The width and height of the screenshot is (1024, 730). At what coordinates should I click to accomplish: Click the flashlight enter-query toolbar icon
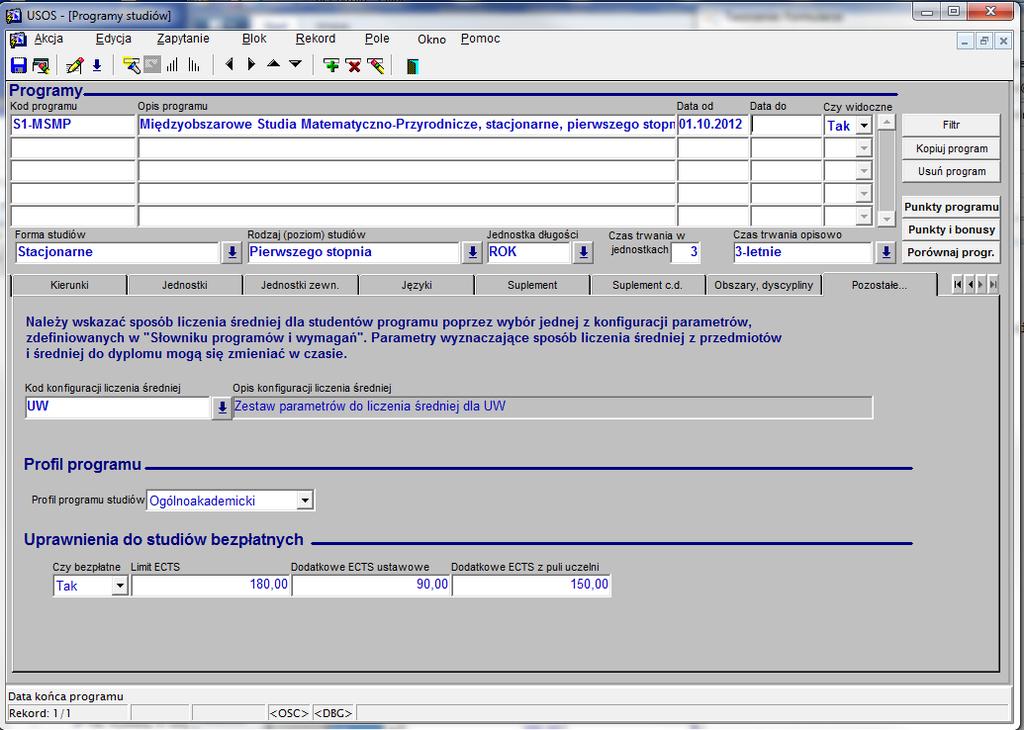(131, 65)
